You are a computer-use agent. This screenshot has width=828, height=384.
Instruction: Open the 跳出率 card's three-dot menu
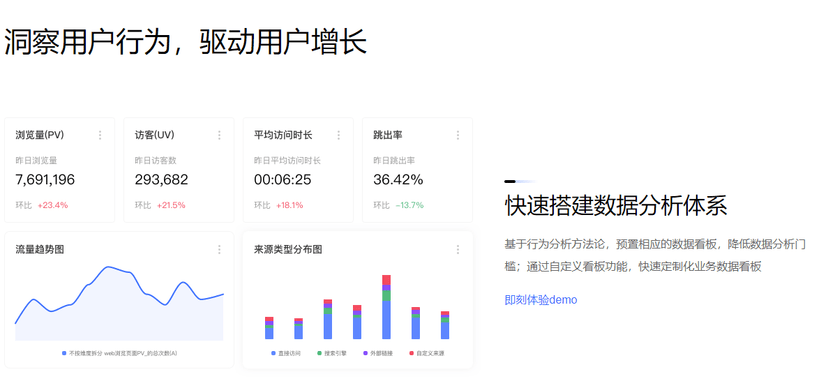pos(458,135)
